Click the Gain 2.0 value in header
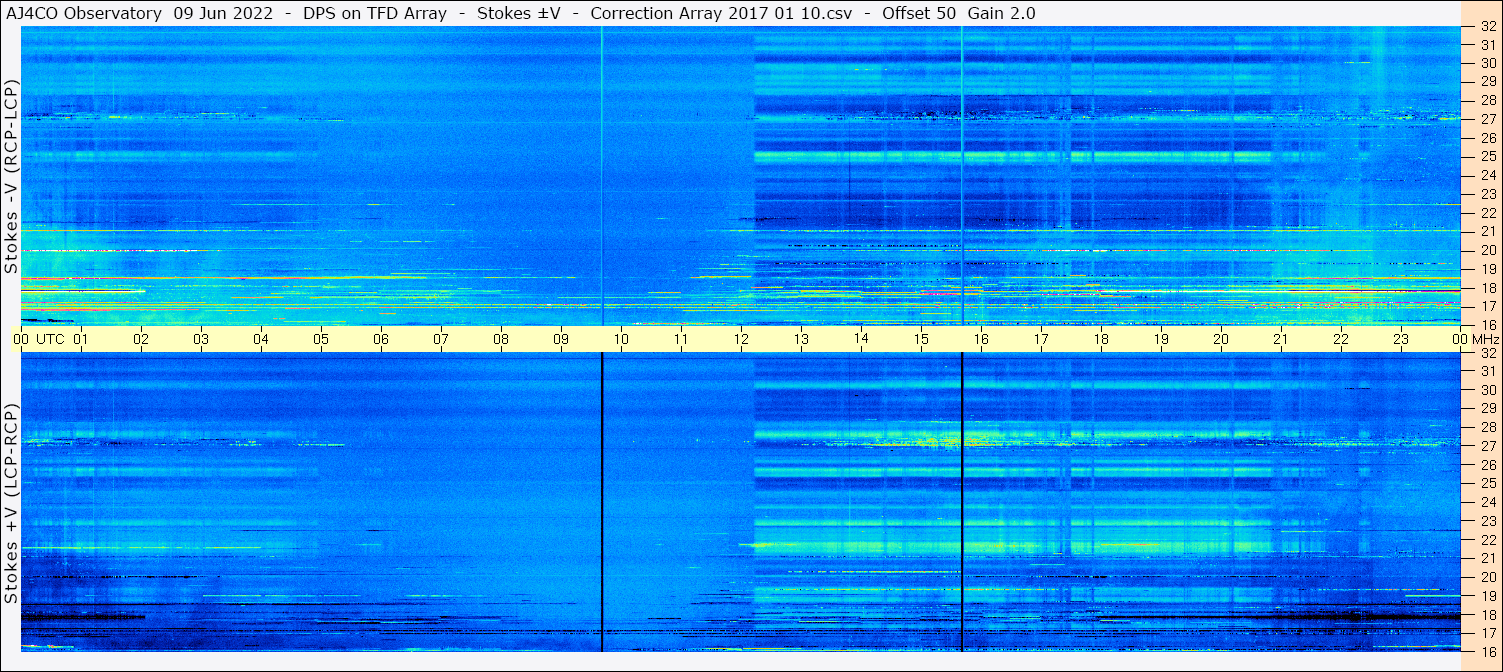 [1002, 13]
